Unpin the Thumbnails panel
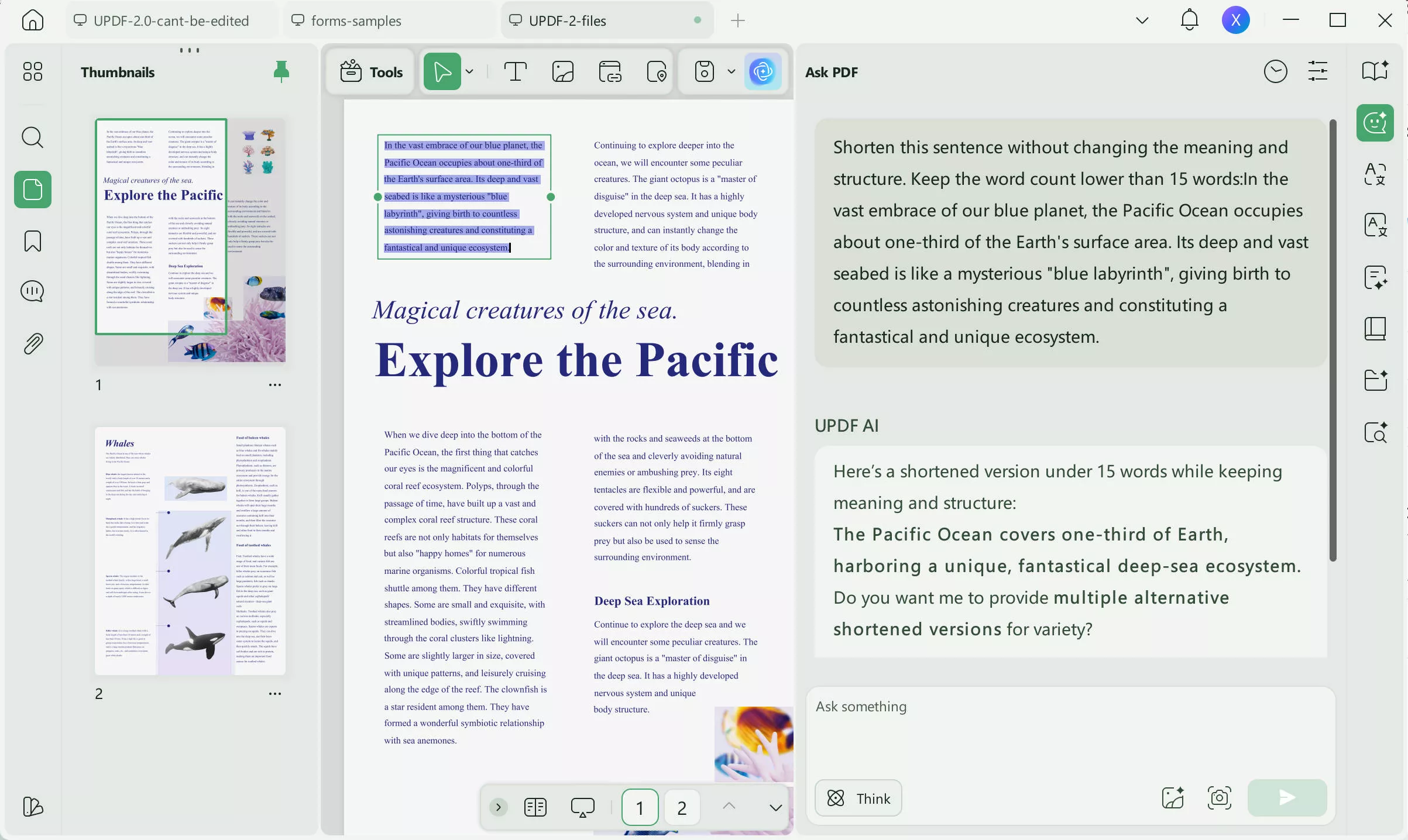 click(x=281, y=71)
